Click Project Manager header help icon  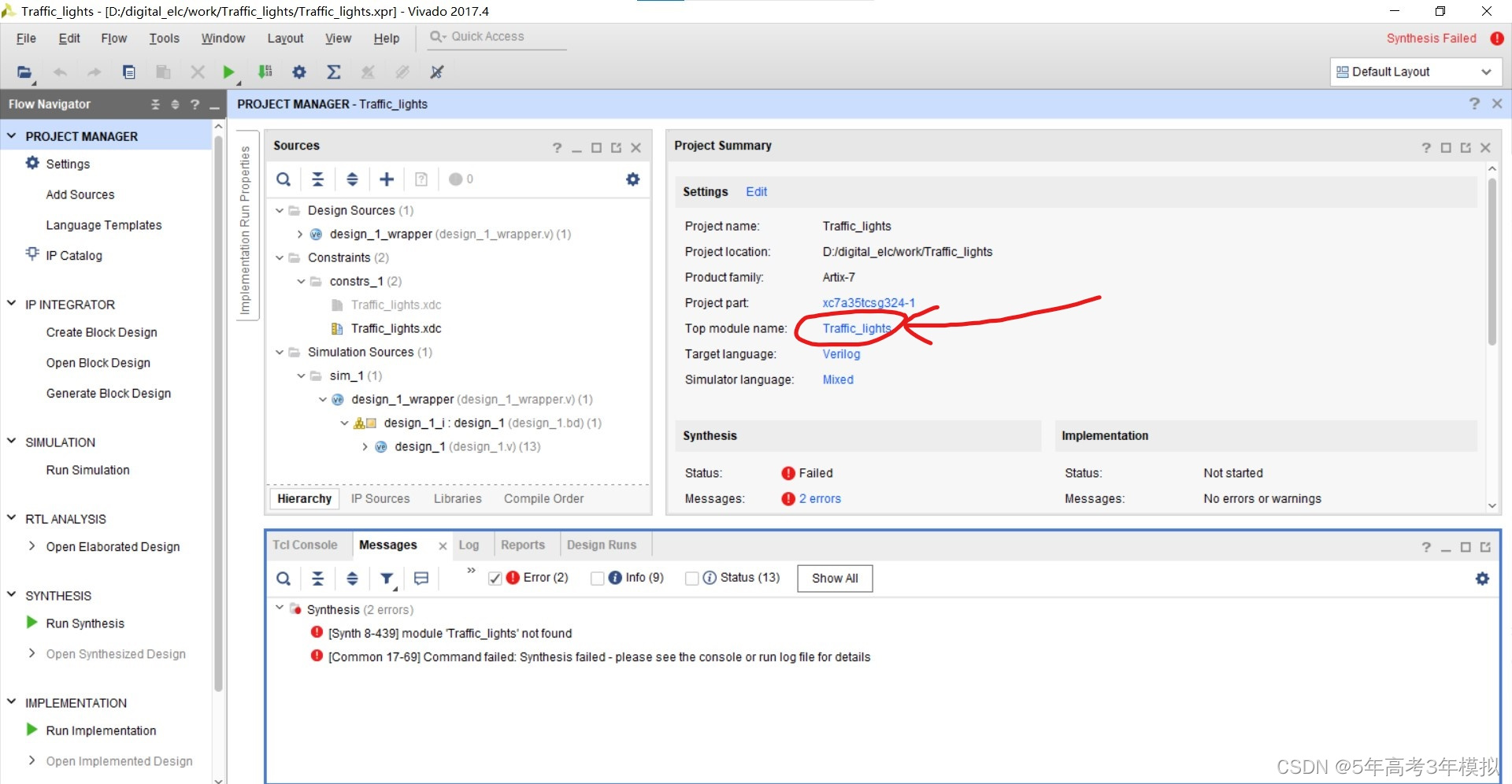pyautogui.click(x=1474, y=104)
